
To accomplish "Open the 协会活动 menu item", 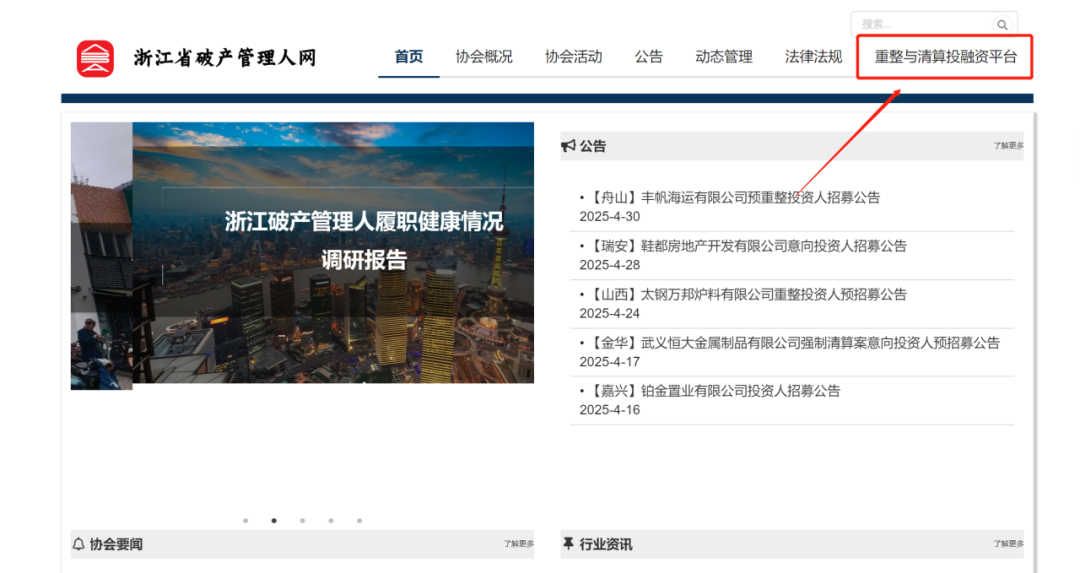I will [x=574, y=56].
